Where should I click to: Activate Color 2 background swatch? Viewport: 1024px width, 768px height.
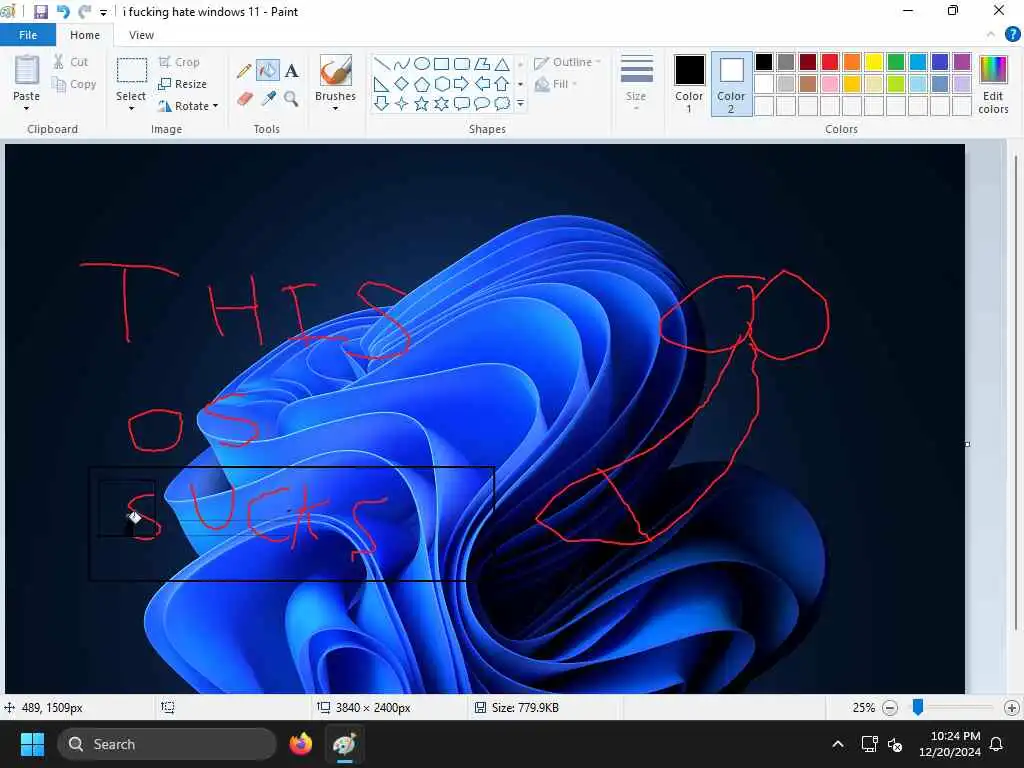731,84
